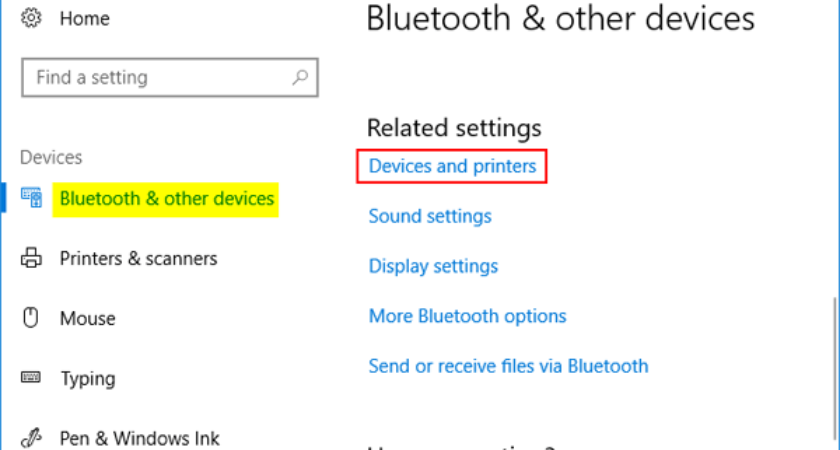Open the Typing settings section
The width and height of the screenshot is (840, 450).
(x=87, y=379)
